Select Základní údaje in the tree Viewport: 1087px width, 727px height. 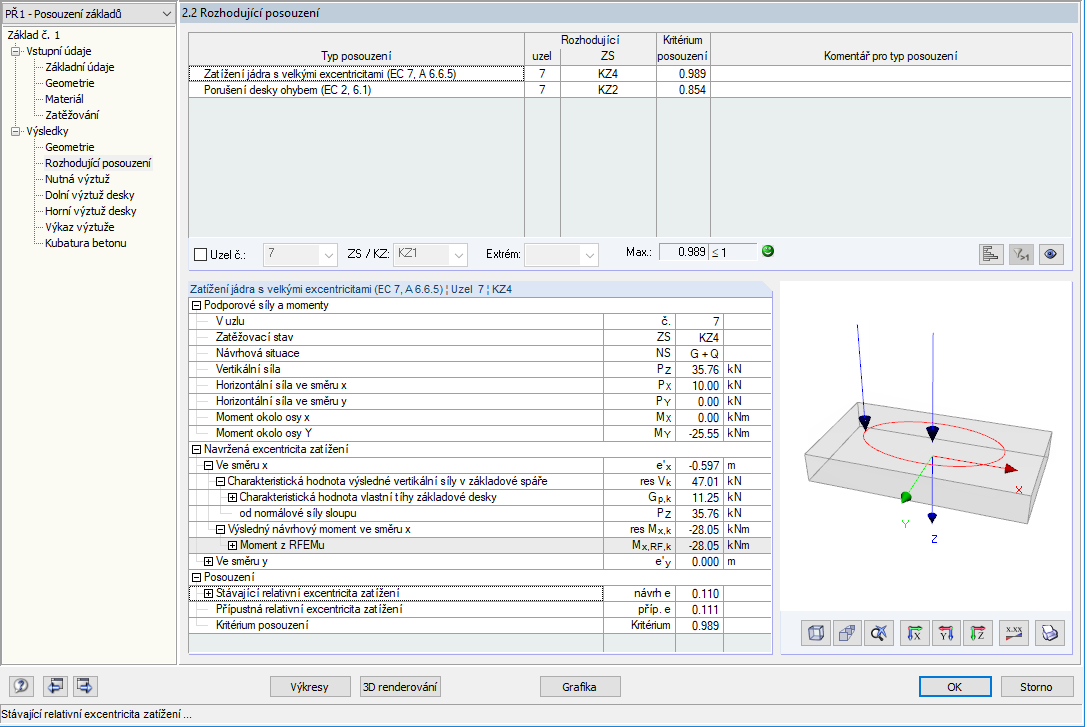pos(80,67)
